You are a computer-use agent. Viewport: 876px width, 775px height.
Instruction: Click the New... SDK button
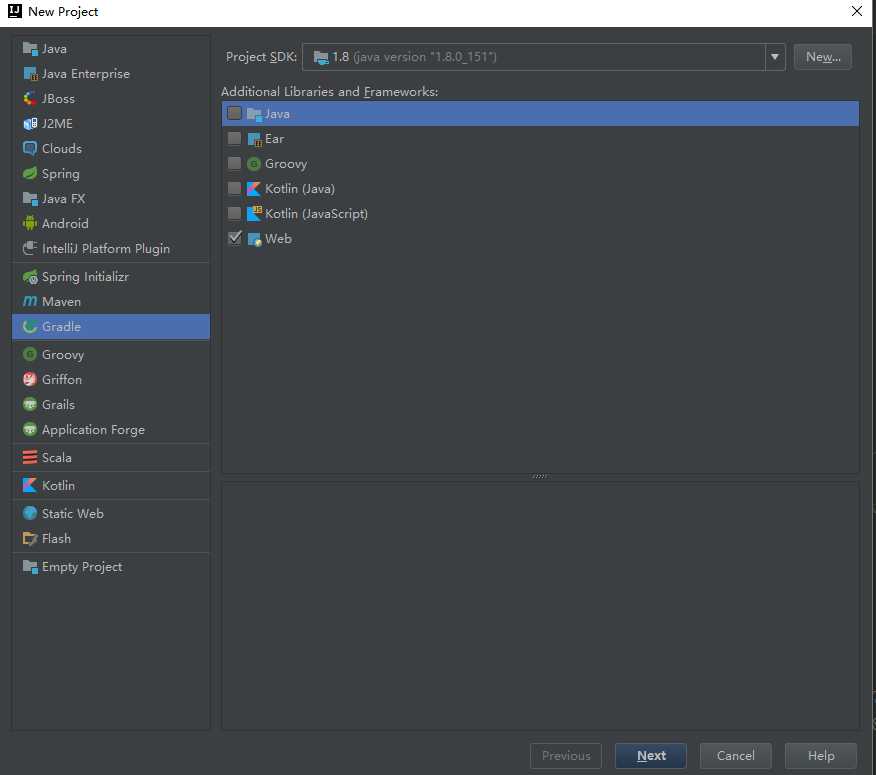pos(822,57)
